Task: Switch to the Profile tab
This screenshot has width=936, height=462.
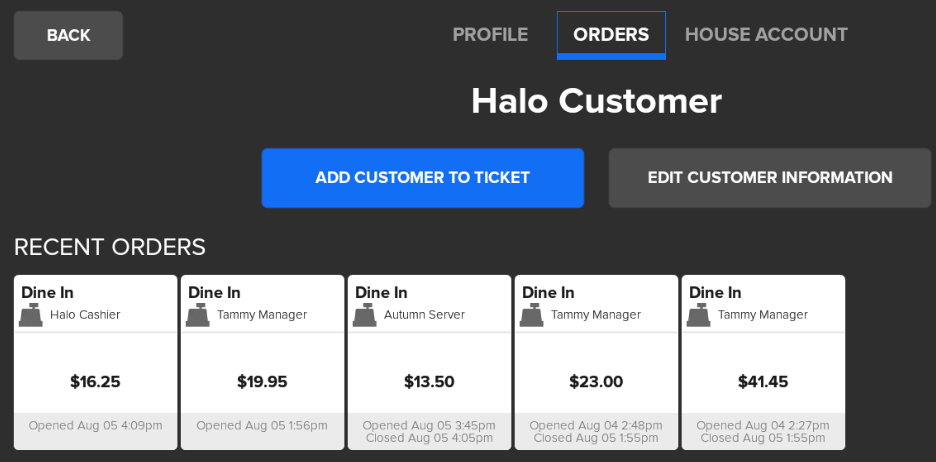Action: pos(490,35)
